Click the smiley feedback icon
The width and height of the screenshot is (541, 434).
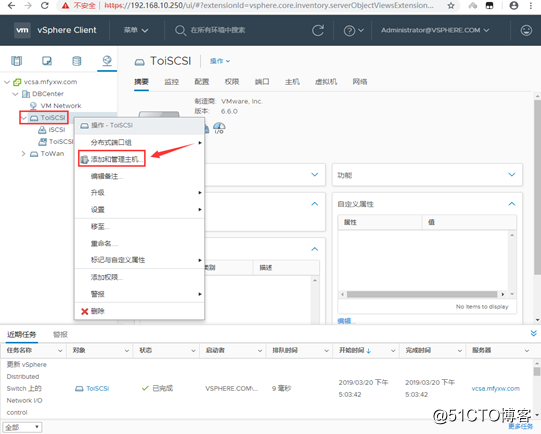526,30
